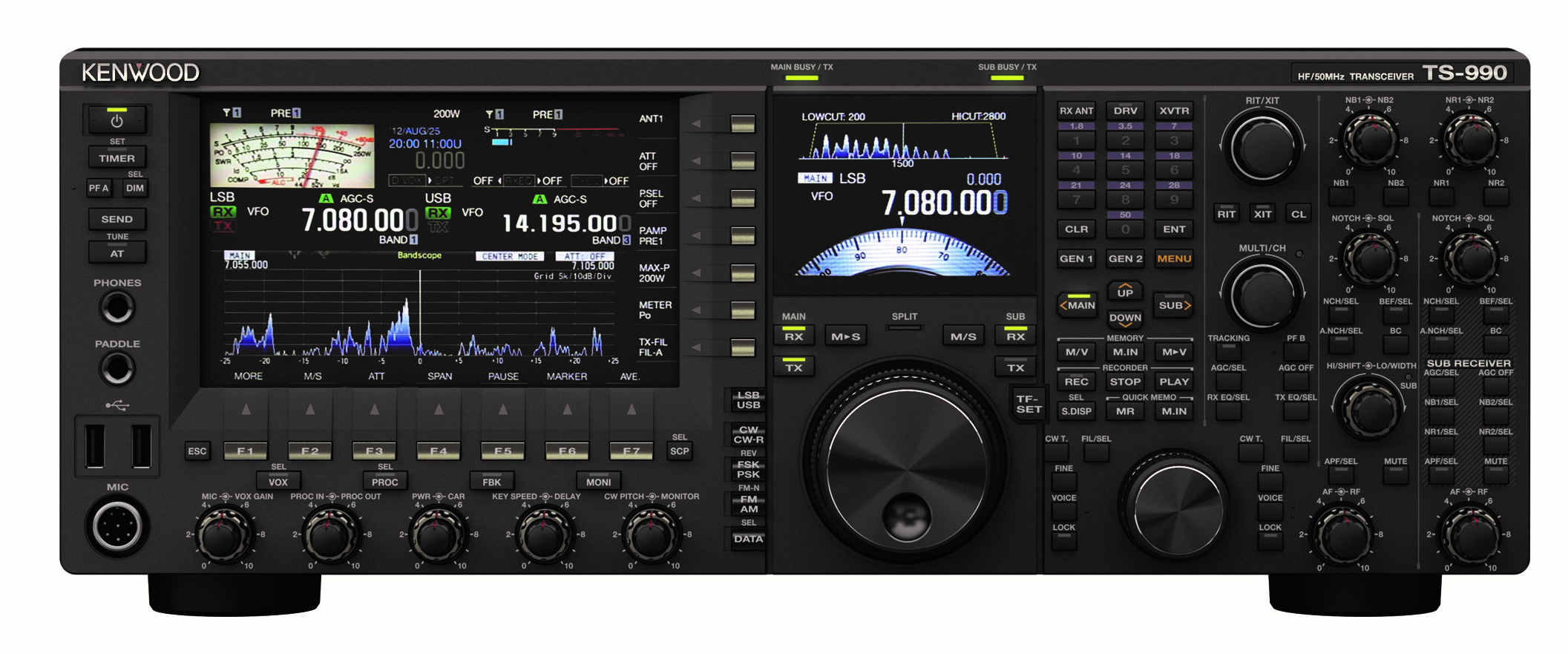Click the RX ANT button
This screenshot has height=654, width=1568.
(1077, 111)
